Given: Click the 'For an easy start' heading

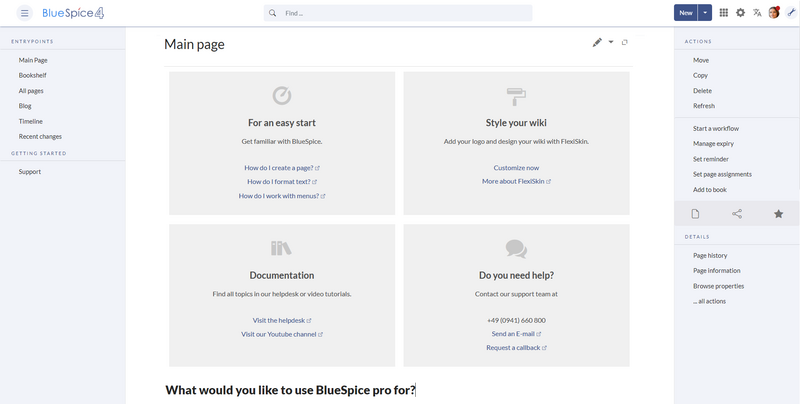Looking at the screenshot, I should pyautogui.click(x=282, y=123).
